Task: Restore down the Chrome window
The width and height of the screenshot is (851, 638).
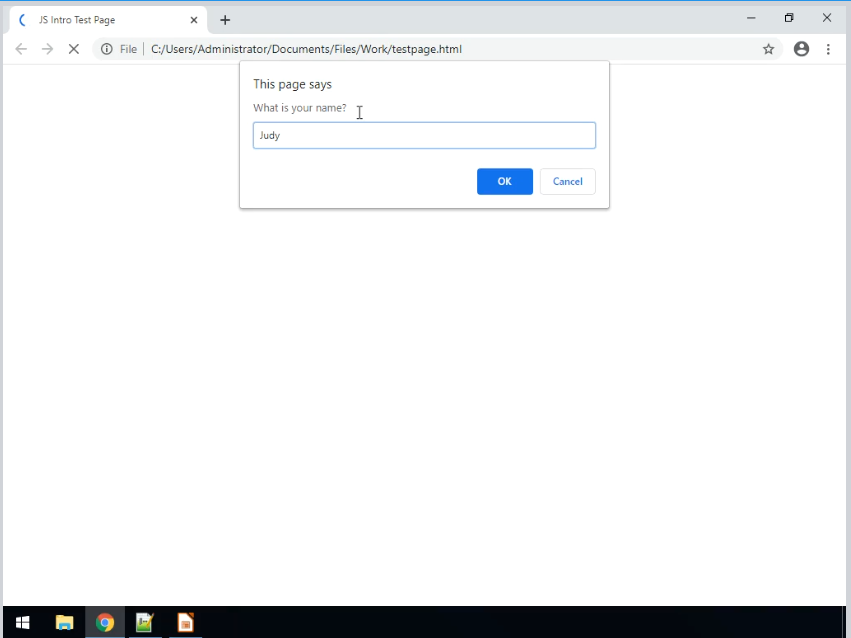Action: point(789,18)
